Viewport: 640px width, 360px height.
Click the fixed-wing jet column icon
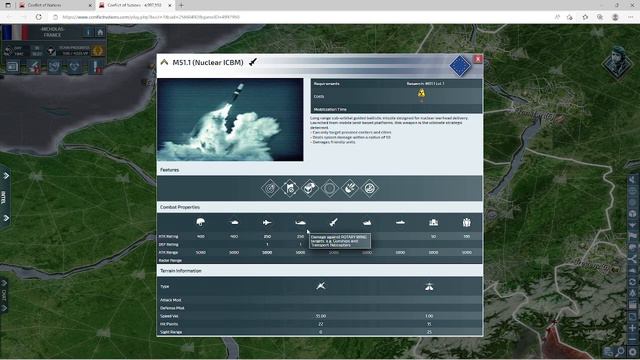[x=267, y=222]
